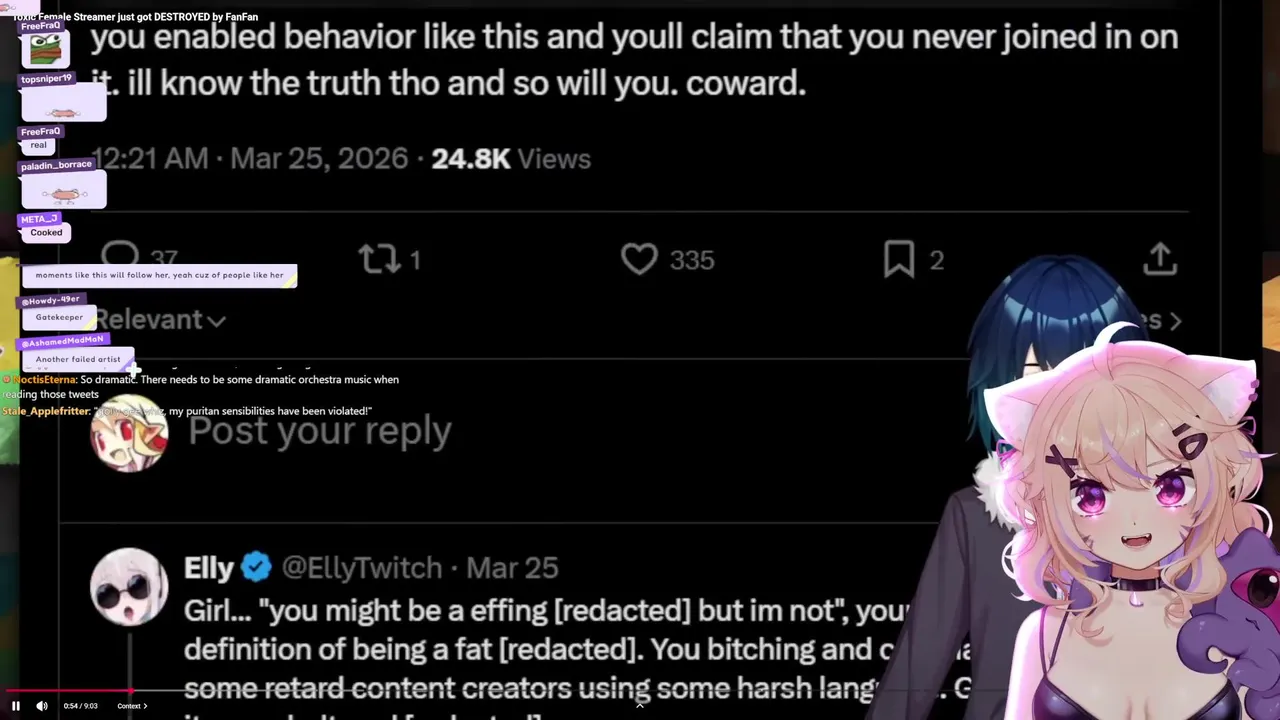Click the Elly display name
Image resolution: width=1280 pixels, height=720 pixels.
[208, 568]
